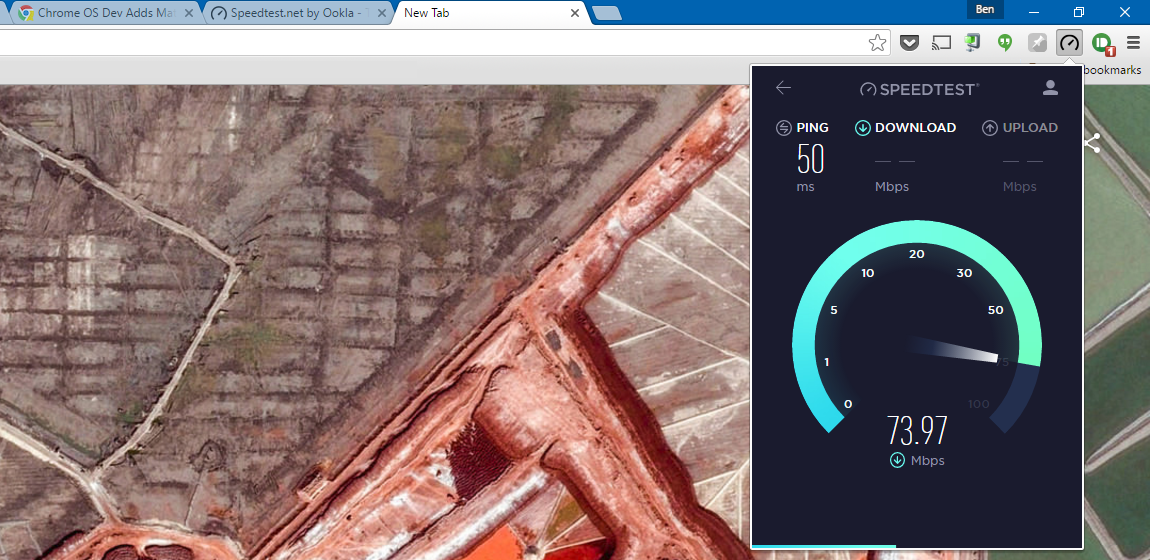The height and width of the screenshot is (560, 1150).
Task: Click the gray pushpin extension icon
Action: tap(1038, 43)
